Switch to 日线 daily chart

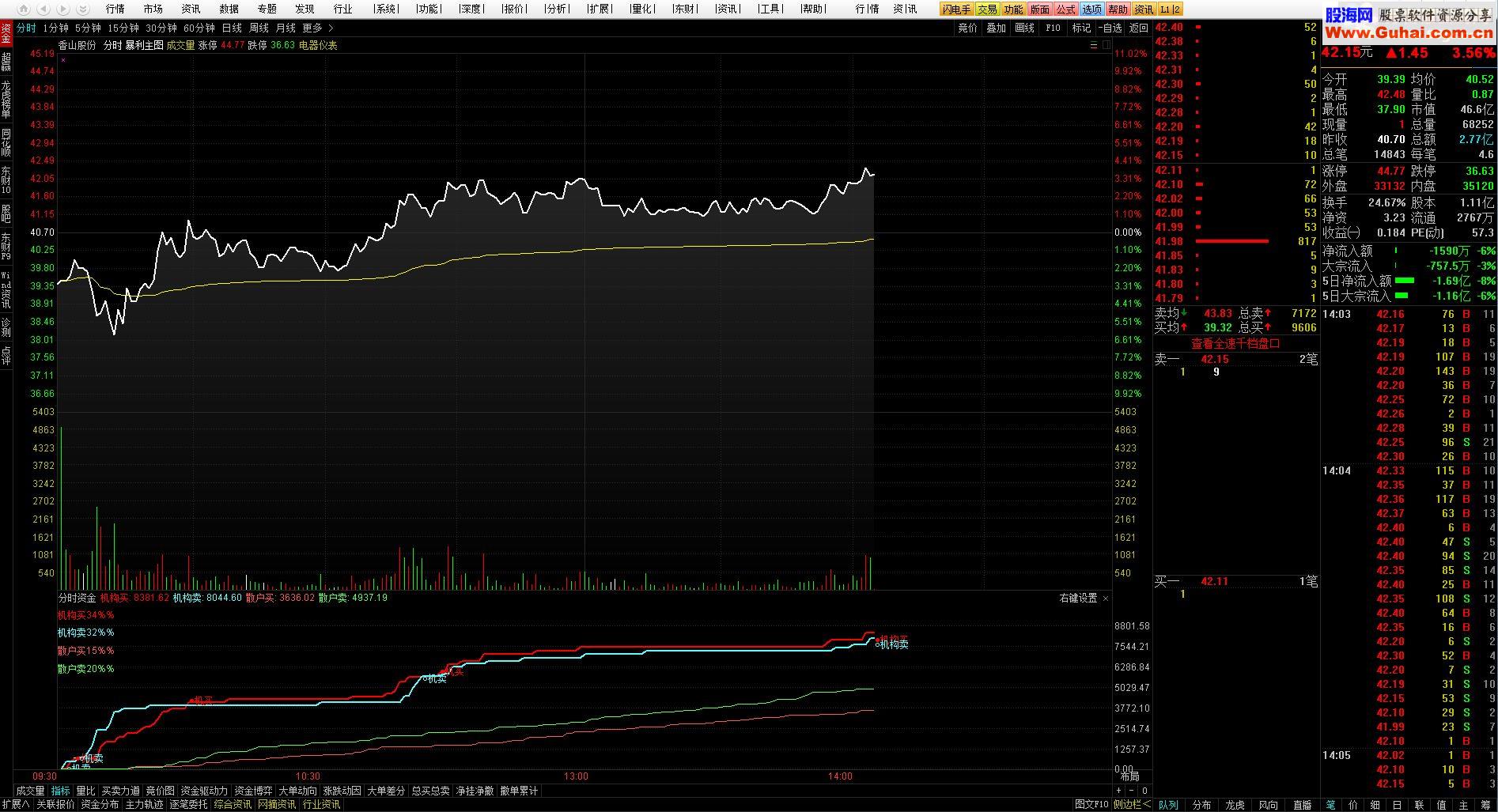click(x=232, y=28)
